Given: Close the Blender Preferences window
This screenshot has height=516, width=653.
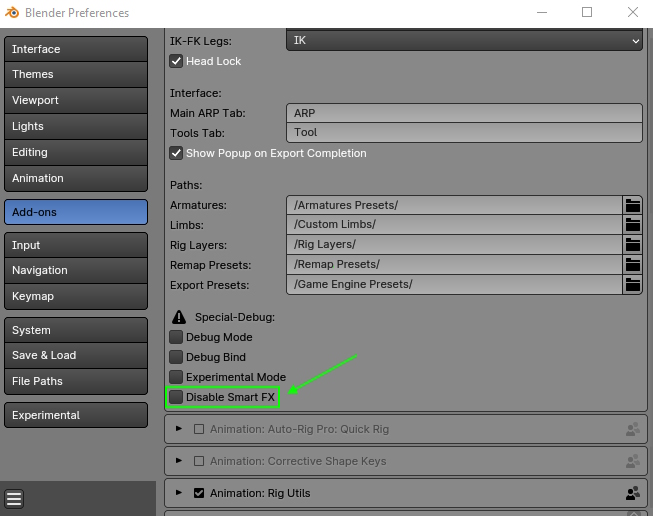Looking at the screenshot, I should pos(633,12).
